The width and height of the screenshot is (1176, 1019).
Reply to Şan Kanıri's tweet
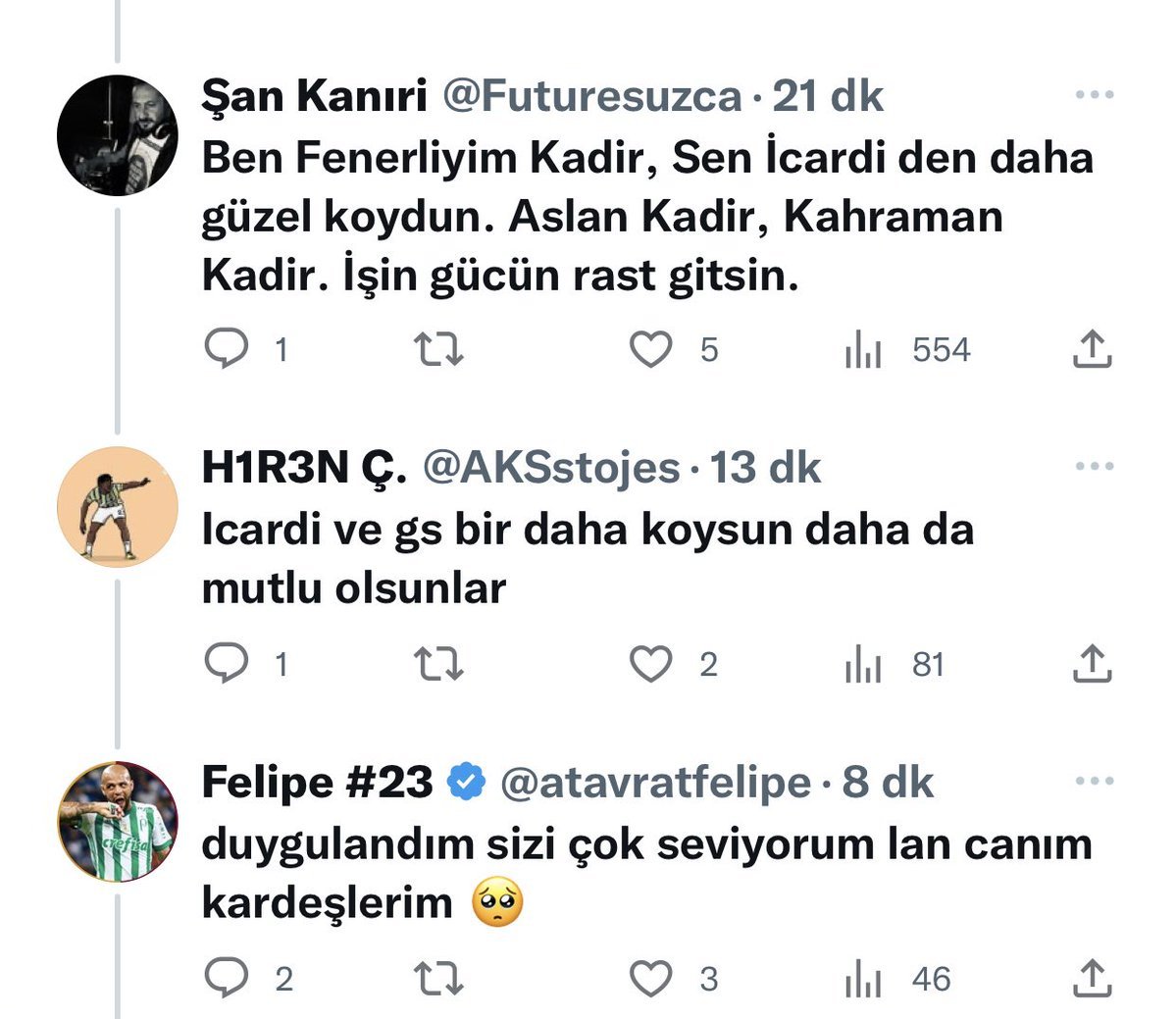[227, 349]
